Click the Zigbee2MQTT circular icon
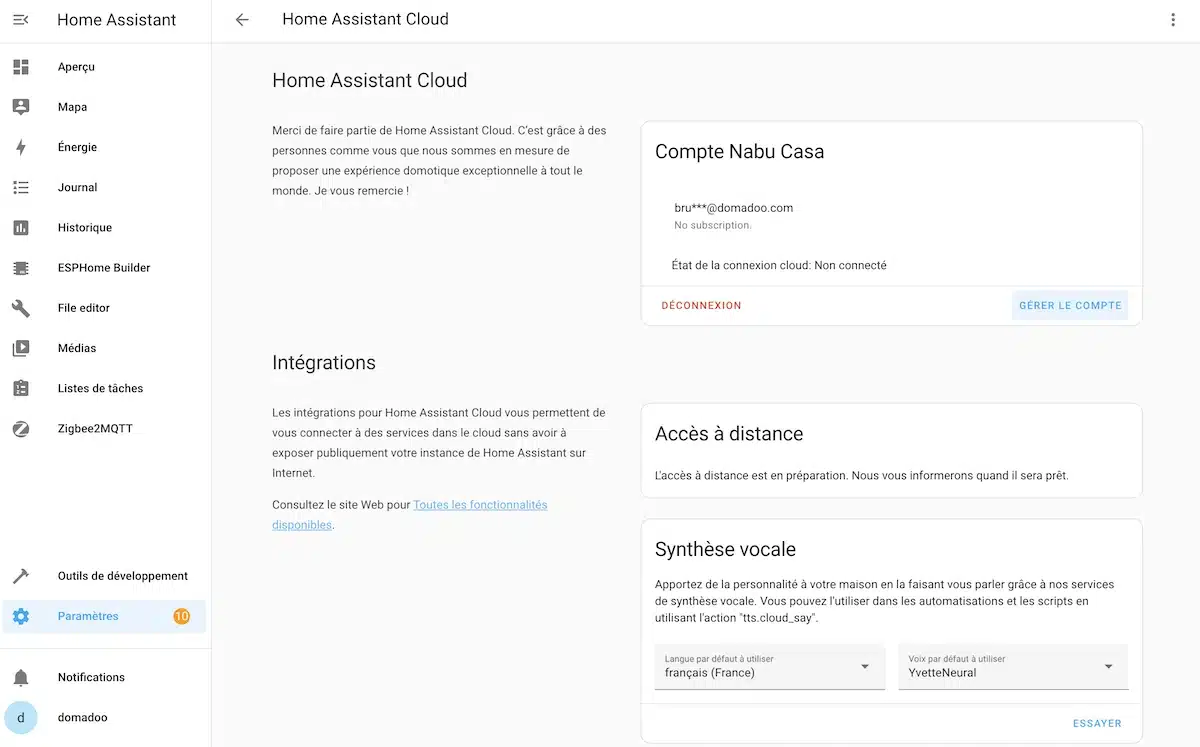 (x=21, y=428)
